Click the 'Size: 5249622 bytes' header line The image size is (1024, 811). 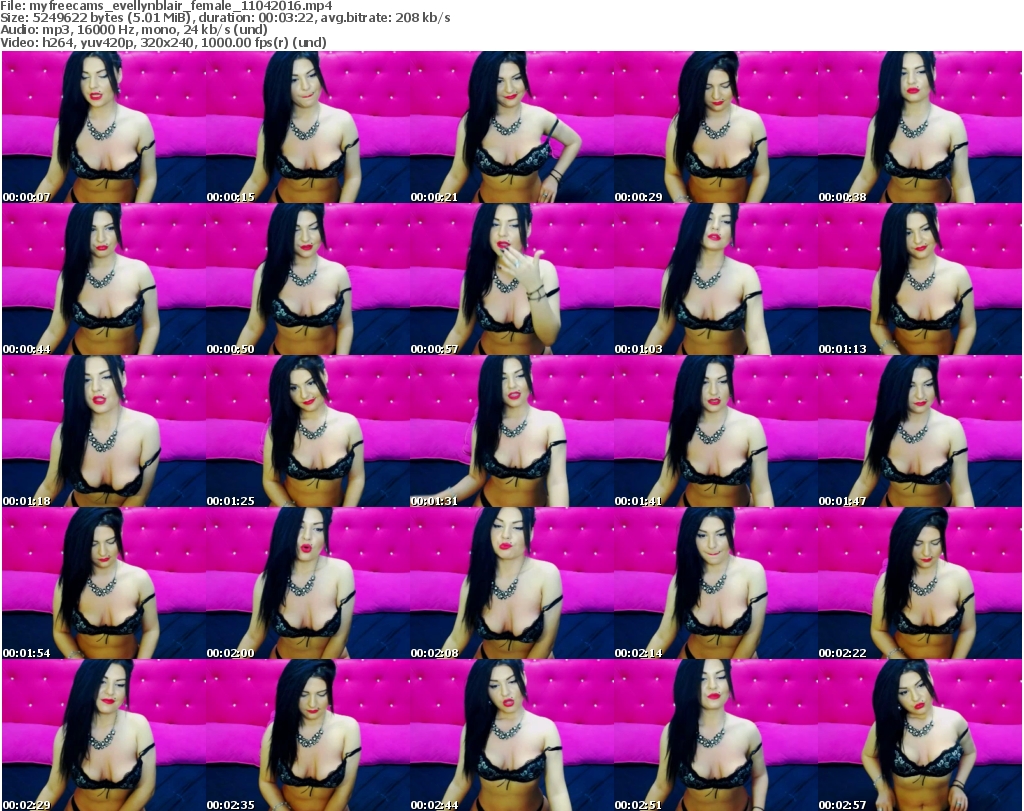225,18
